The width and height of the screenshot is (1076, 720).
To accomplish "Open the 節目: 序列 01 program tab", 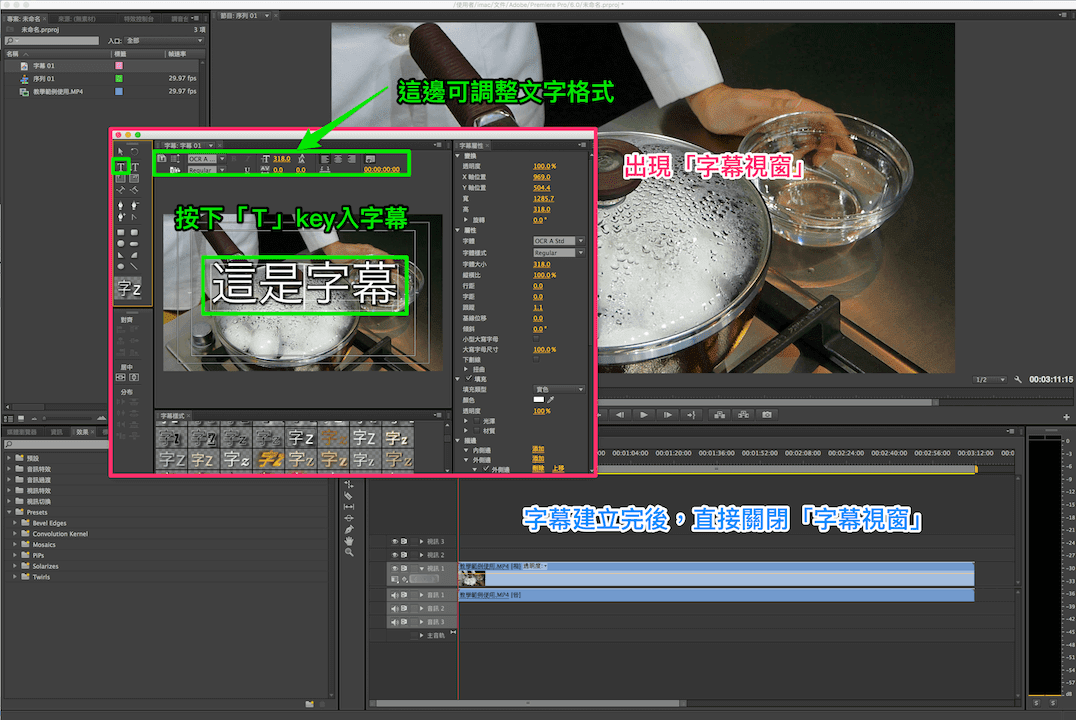I will tap(239, 15).
